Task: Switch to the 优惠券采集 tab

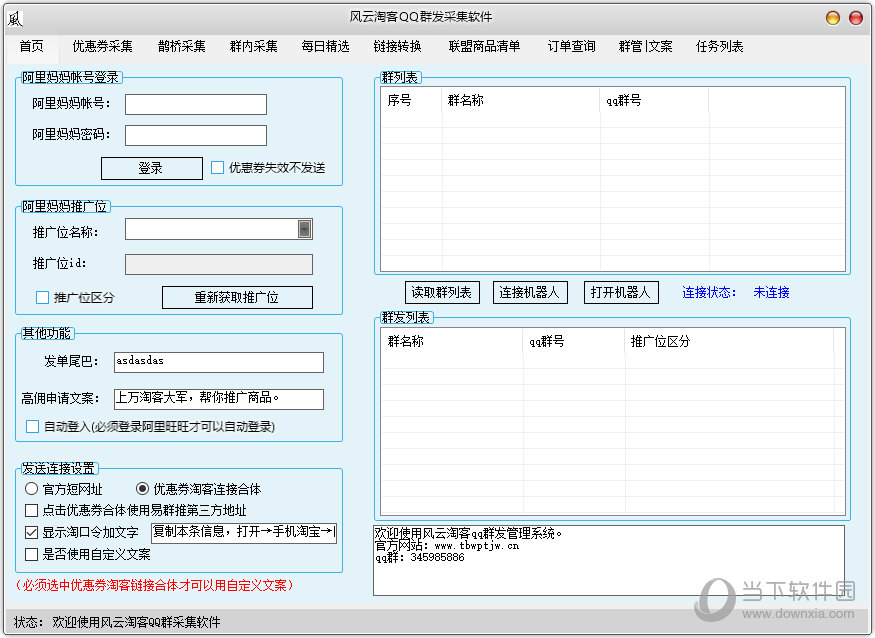Action: tap(102, 46)
